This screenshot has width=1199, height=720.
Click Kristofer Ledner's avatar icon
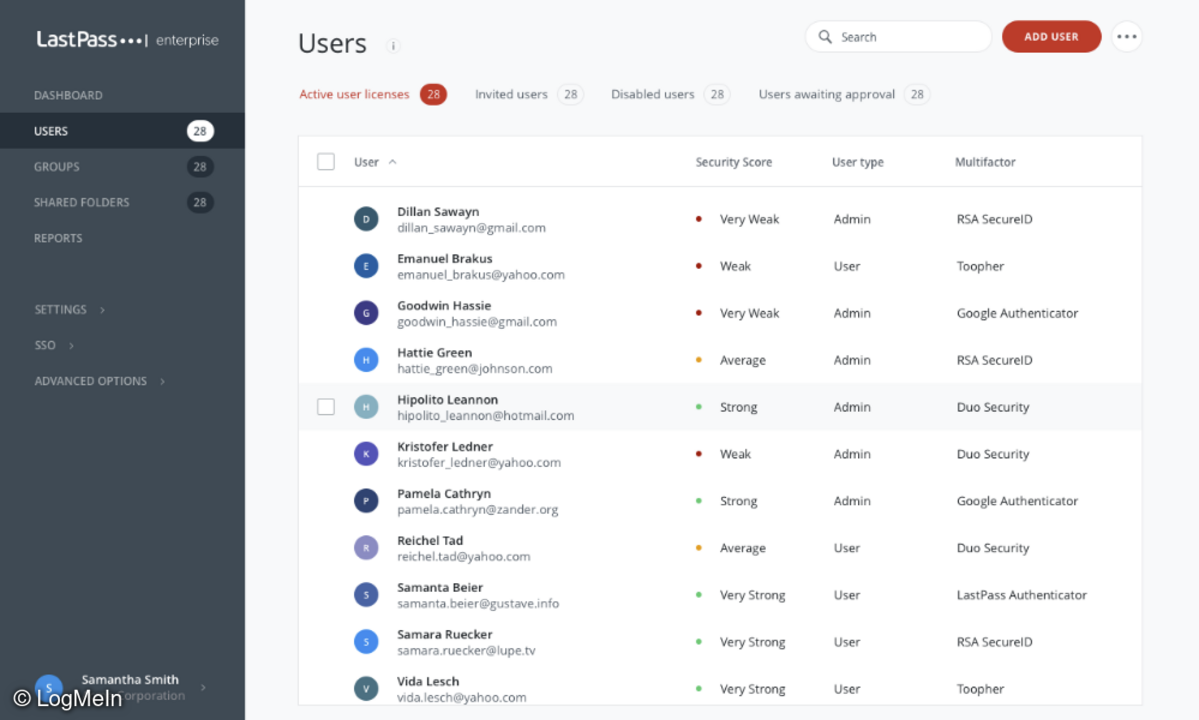pyautogui.click(x=366, y=454)
